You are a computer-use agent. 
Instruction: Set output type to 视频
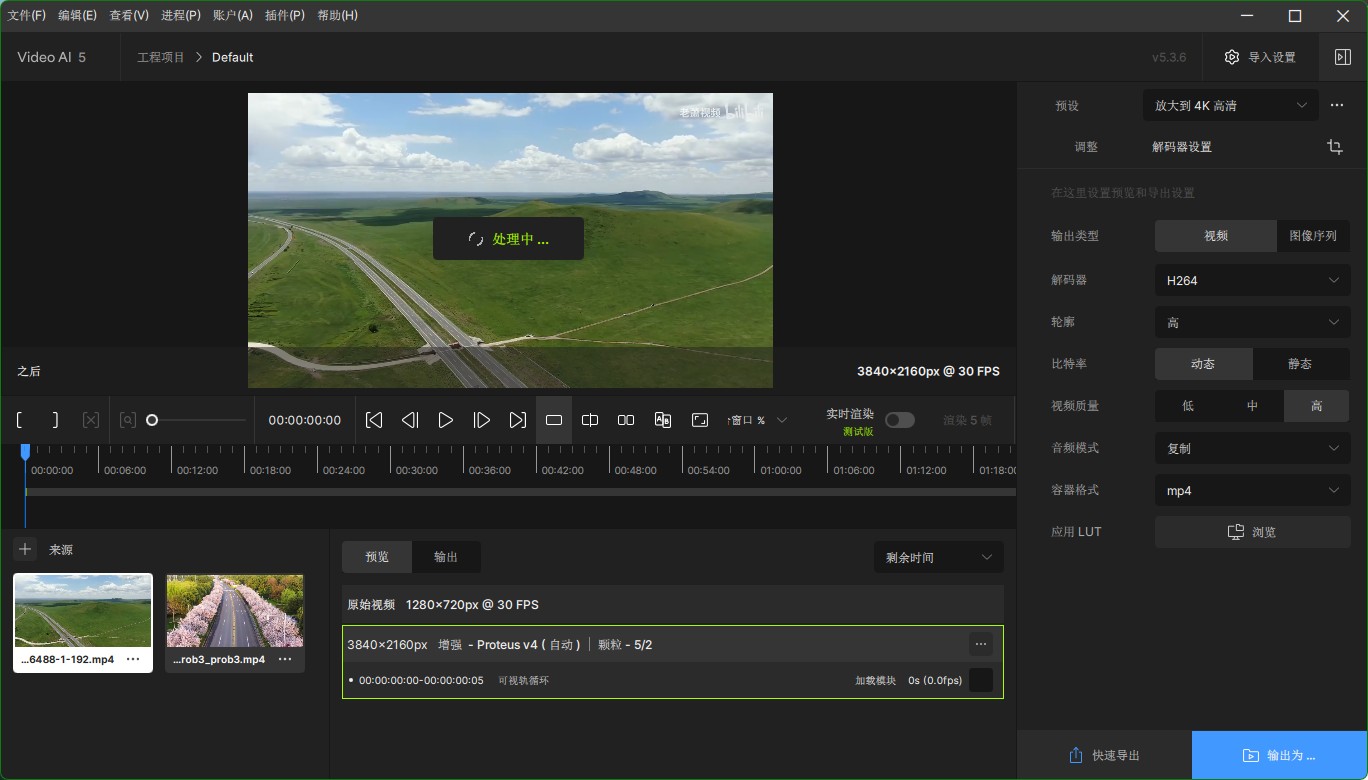[x=1215, y=236]
